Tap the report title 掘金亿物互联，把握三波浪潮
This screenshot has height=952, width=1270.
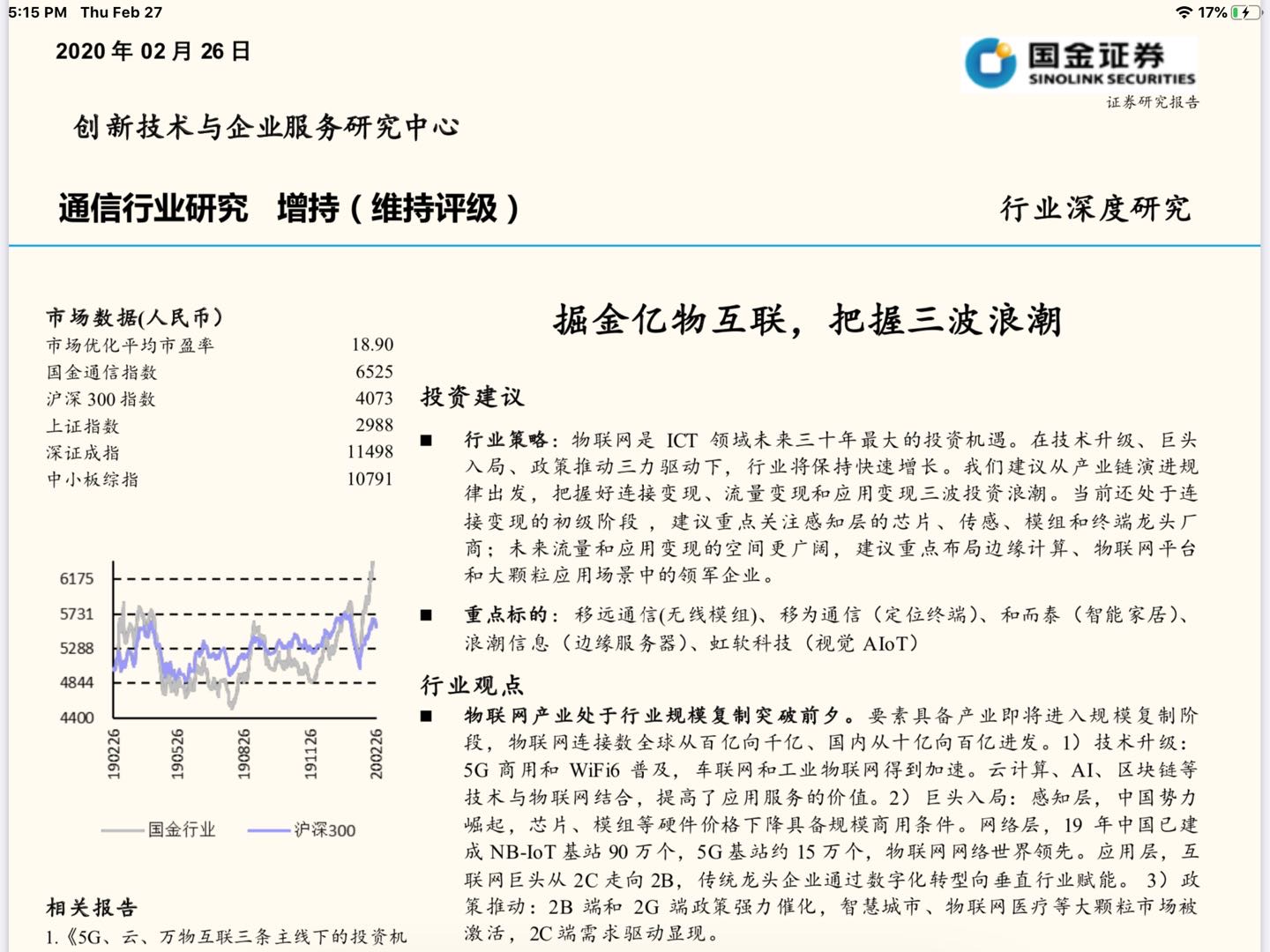pyautogui.click(x=808, y=319)
